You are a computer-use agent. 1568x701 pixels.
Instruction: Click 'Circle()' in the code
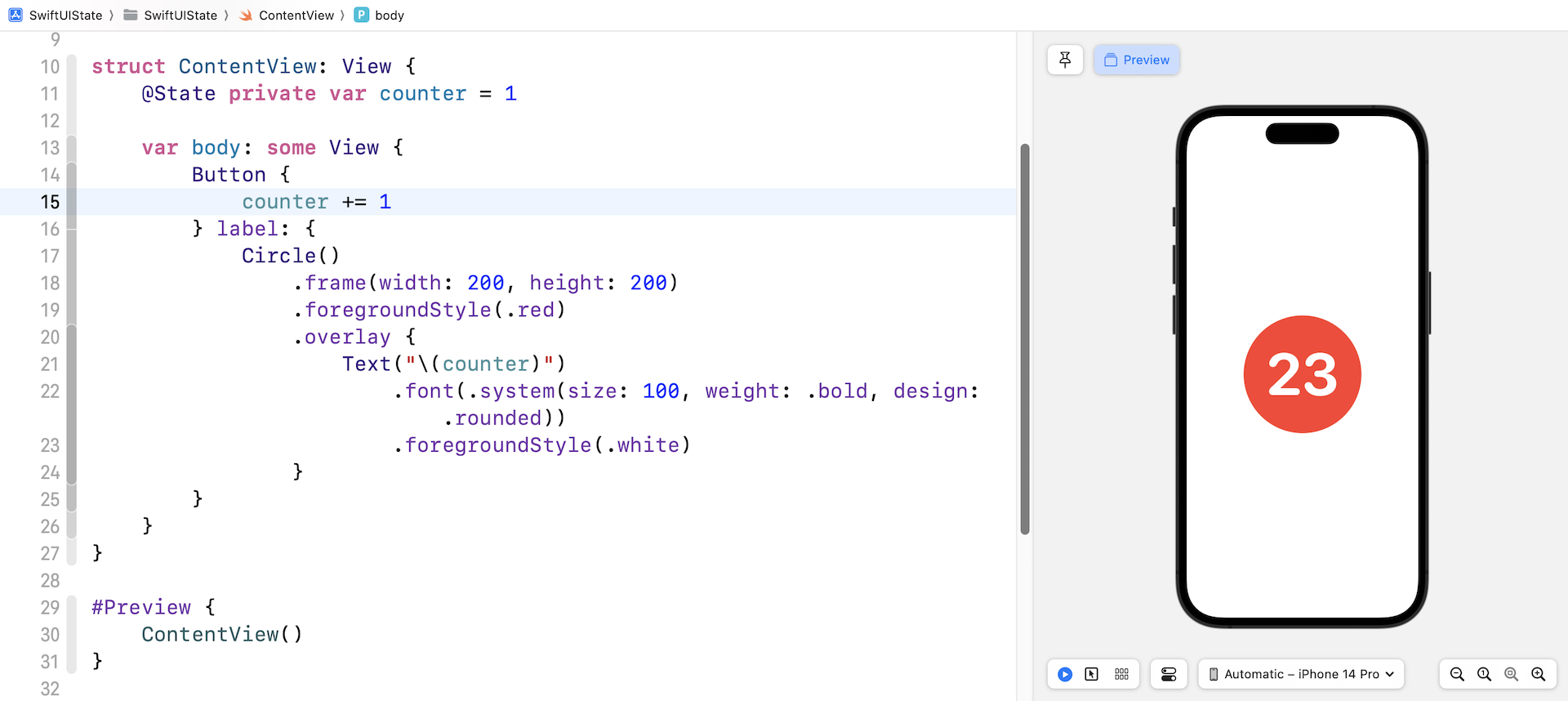(x=291, y=256)
